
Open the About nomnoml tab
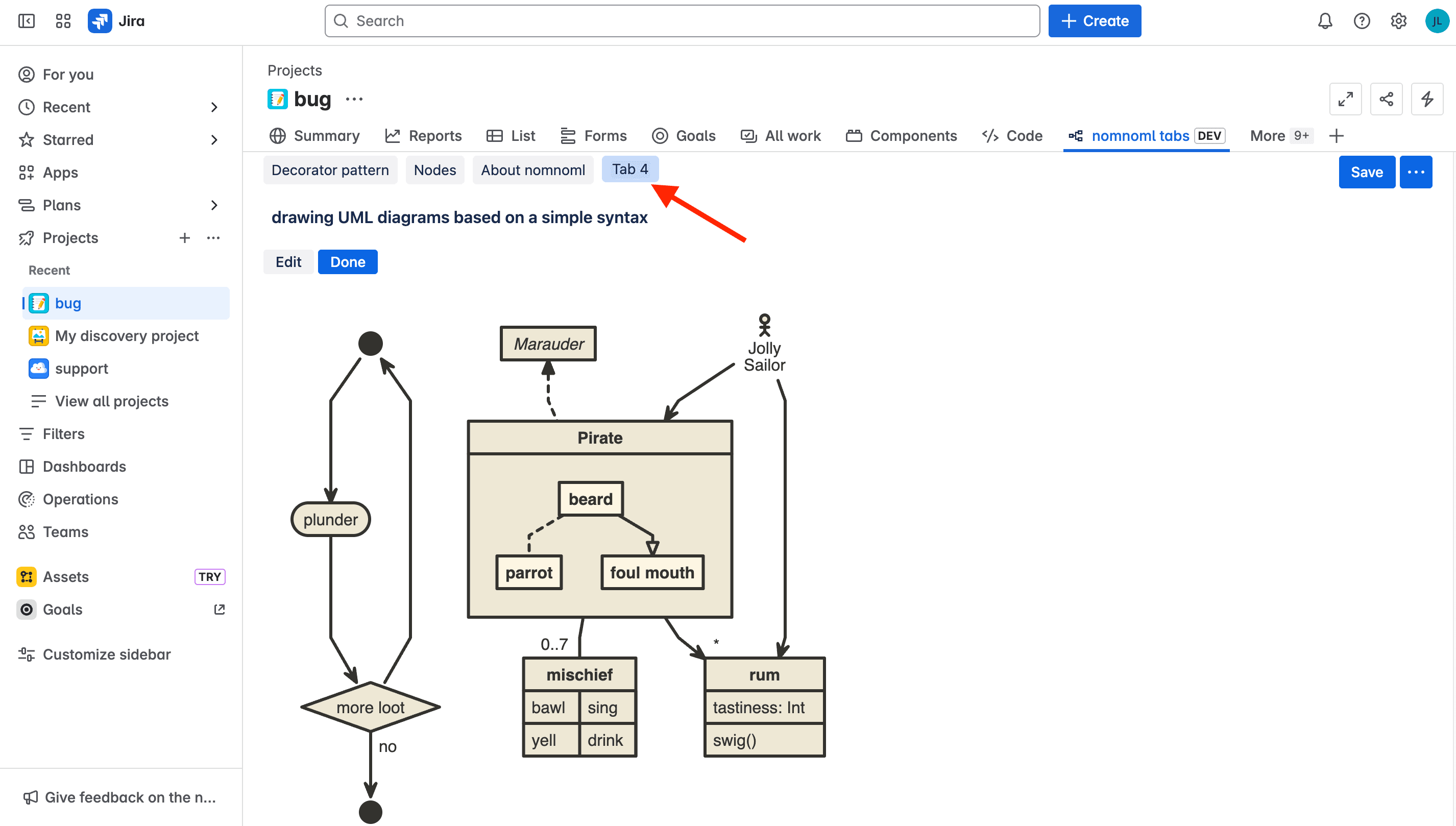point(532,169)
